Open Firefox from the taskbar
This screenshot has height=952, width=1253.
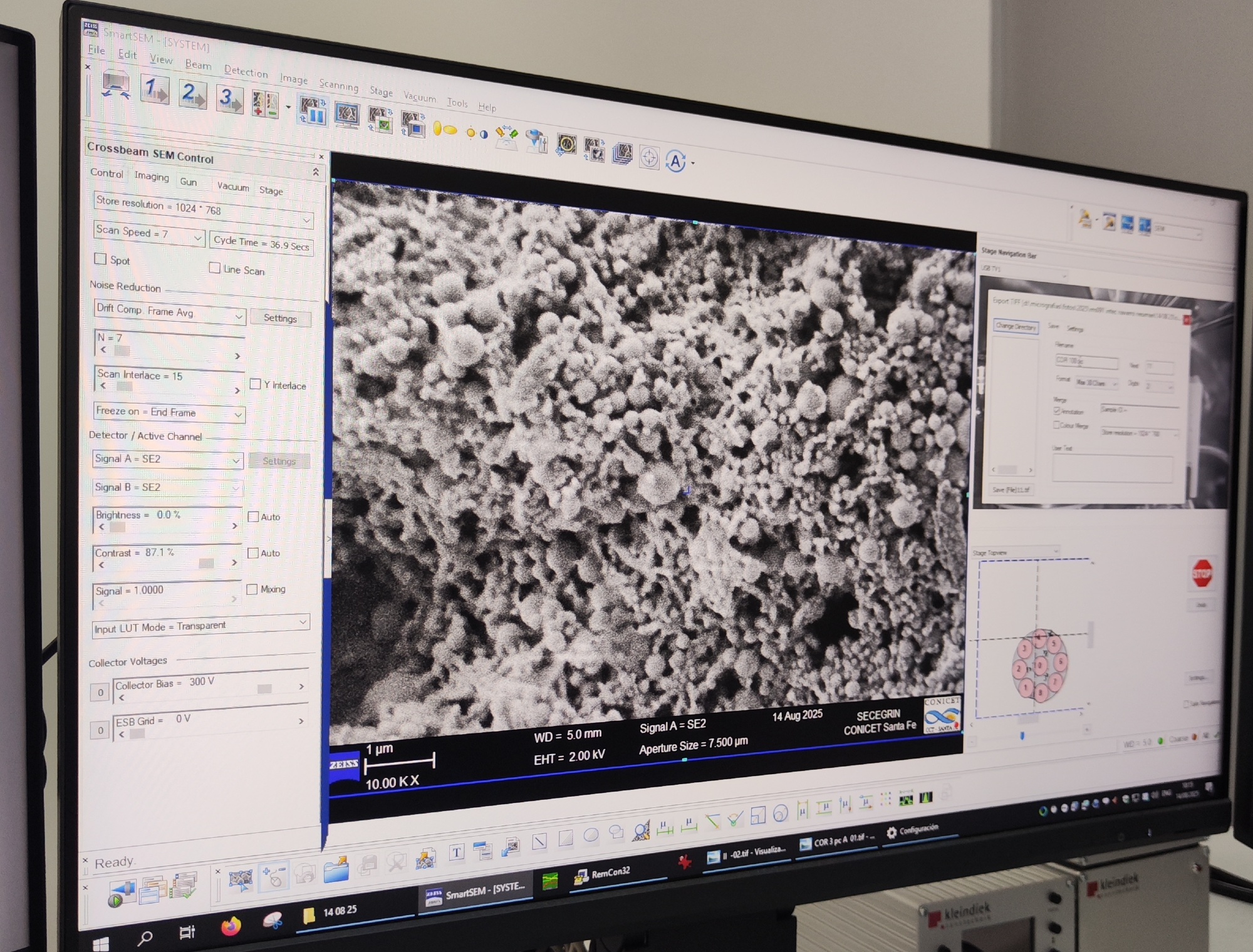231,925
